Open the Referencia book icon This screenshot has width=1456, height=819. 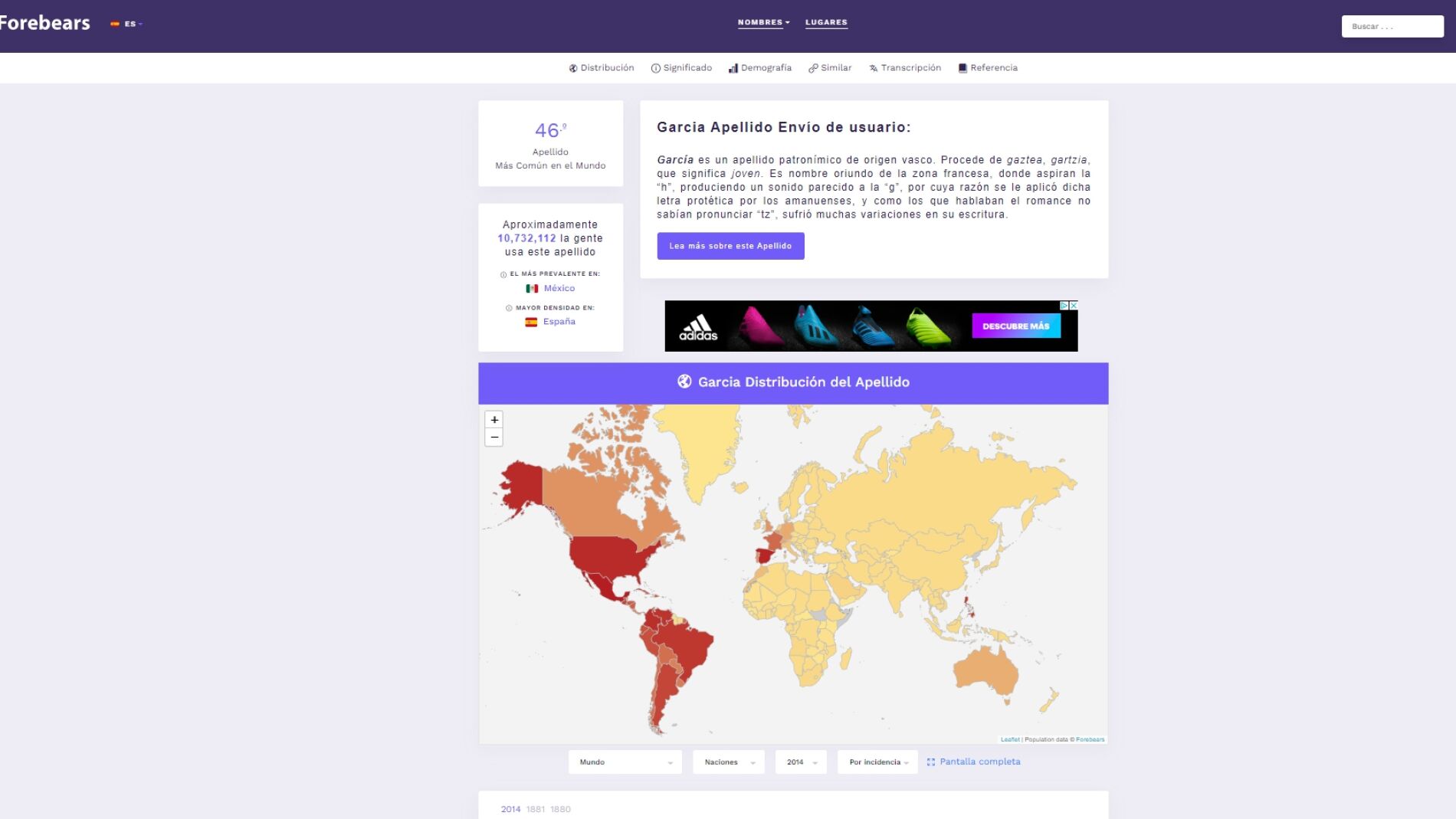(x=962, y=67)
